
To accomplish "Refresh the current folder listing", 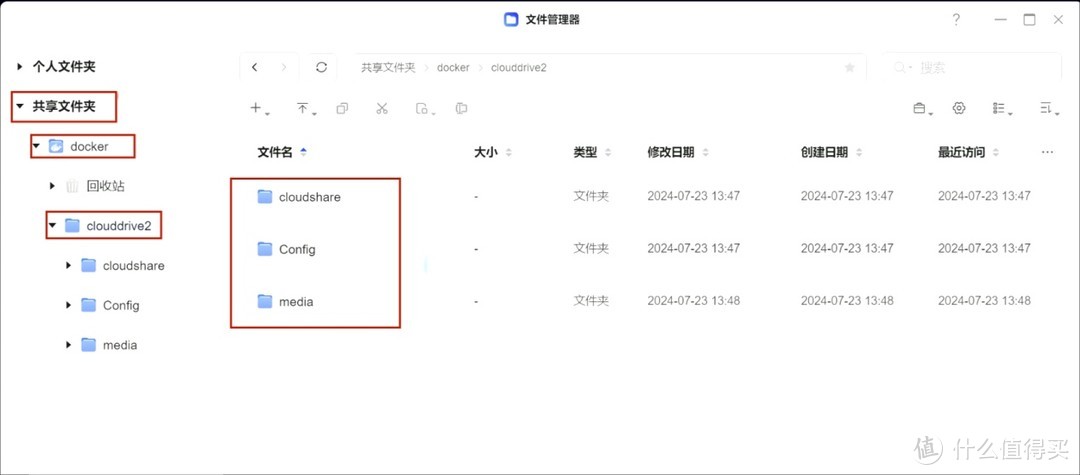I will point(322,67).
